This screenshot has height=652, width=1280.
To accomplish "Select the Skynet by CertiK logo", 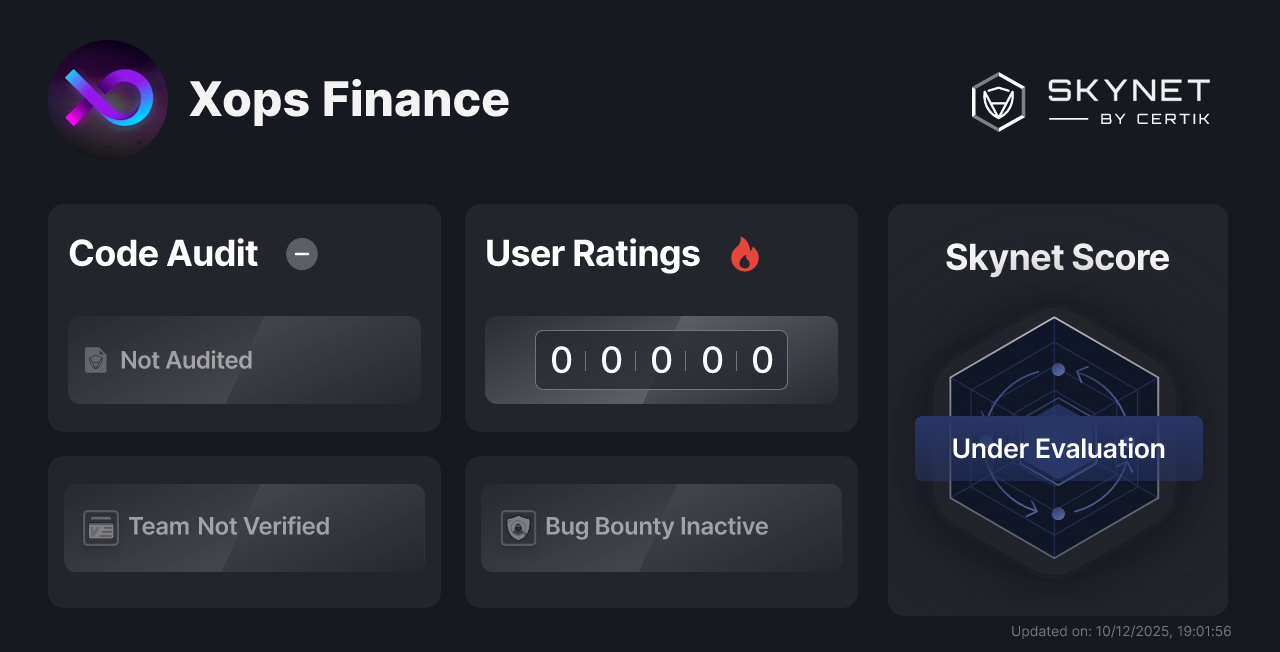I will coord(1090,101).
